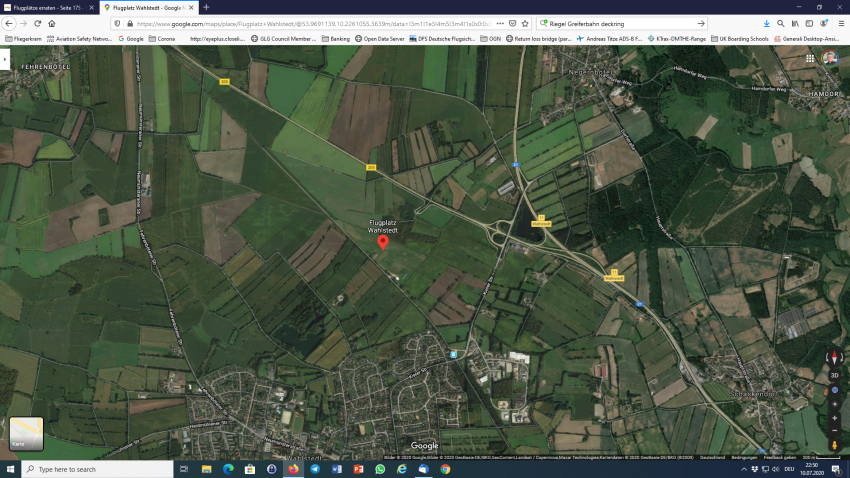Open the Google bookmark
The width and height of the screenshot is (850, 478).
[131, 38]
